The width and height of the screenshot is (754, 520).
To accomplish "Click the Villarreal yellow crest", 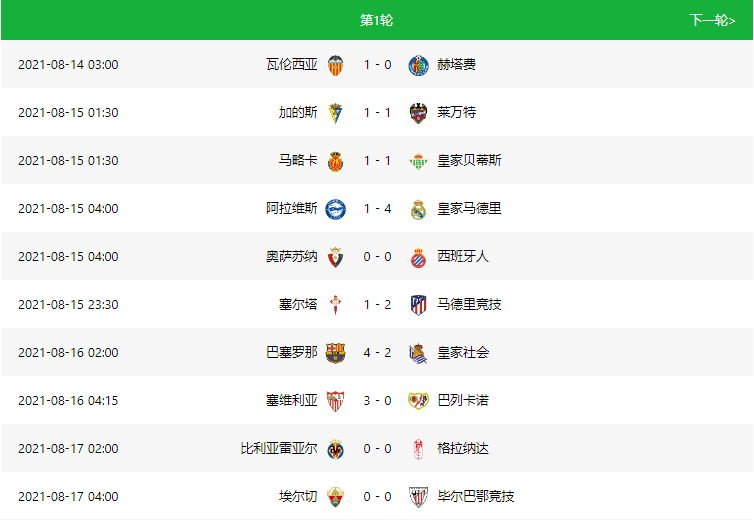I will (x=335, y=449).
